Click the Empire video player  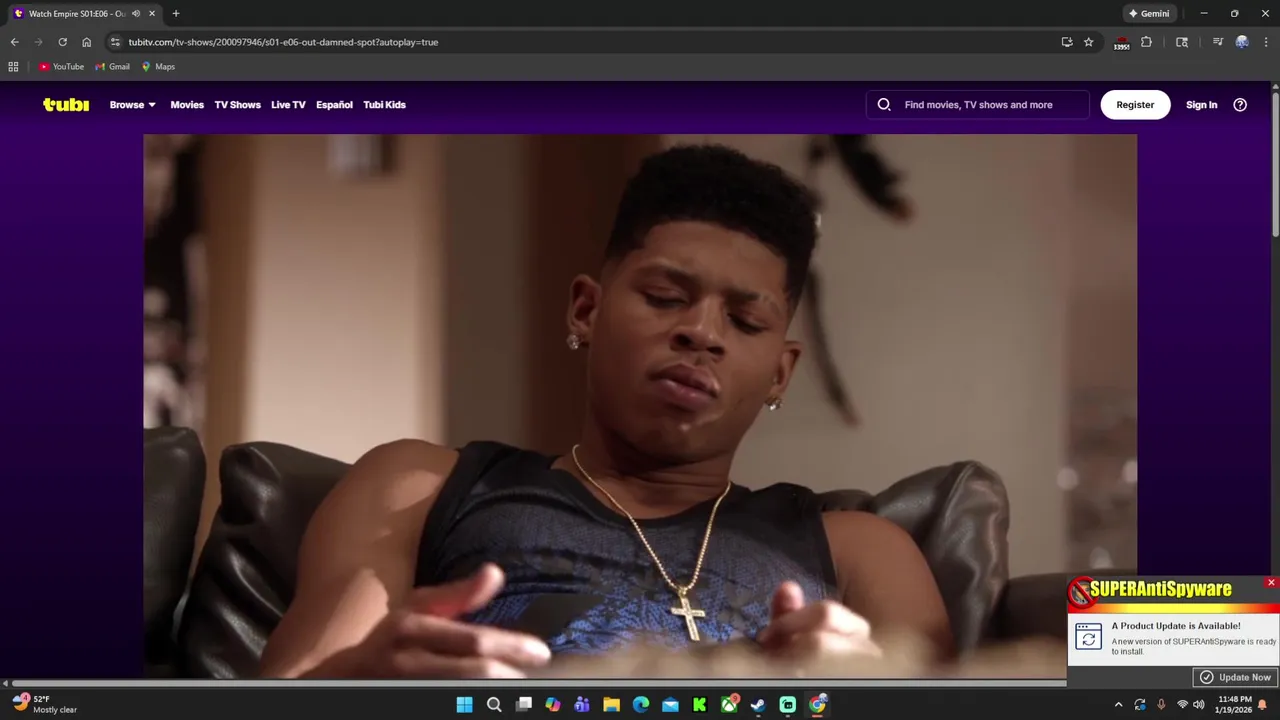pyautogui.click(x=640, y=405)
